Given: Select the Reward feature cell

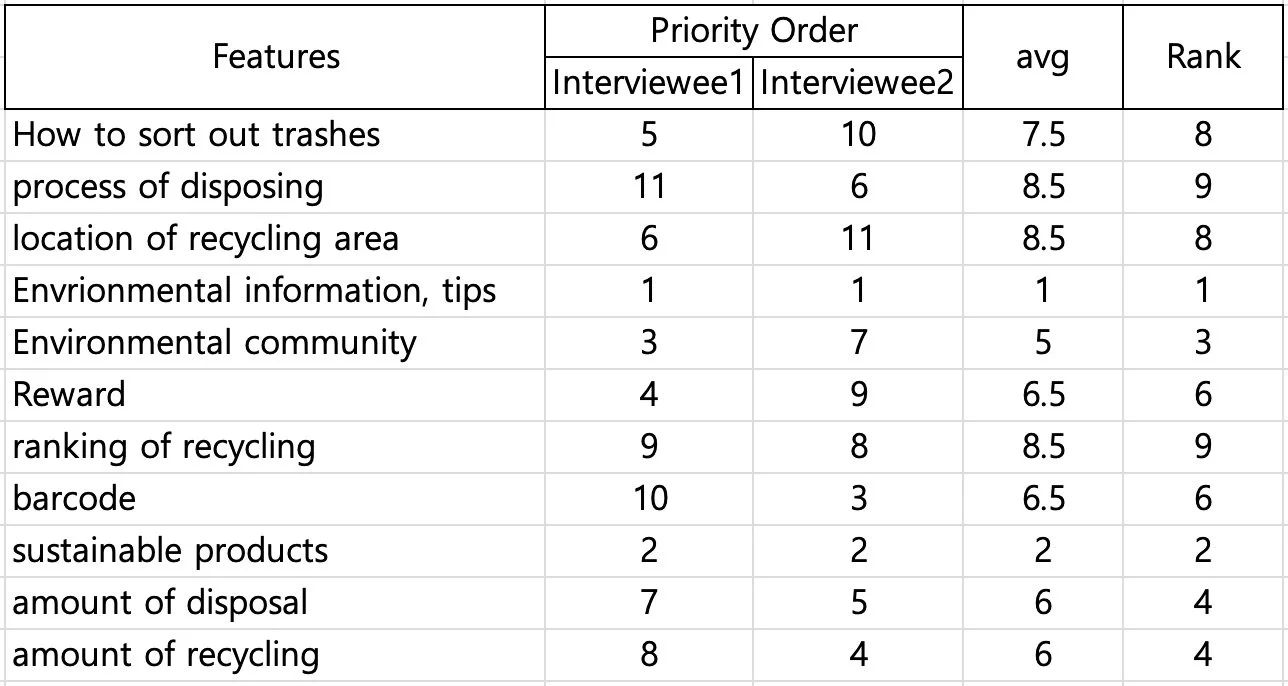Looking at the screenshot, I should (x=275, y=395).
